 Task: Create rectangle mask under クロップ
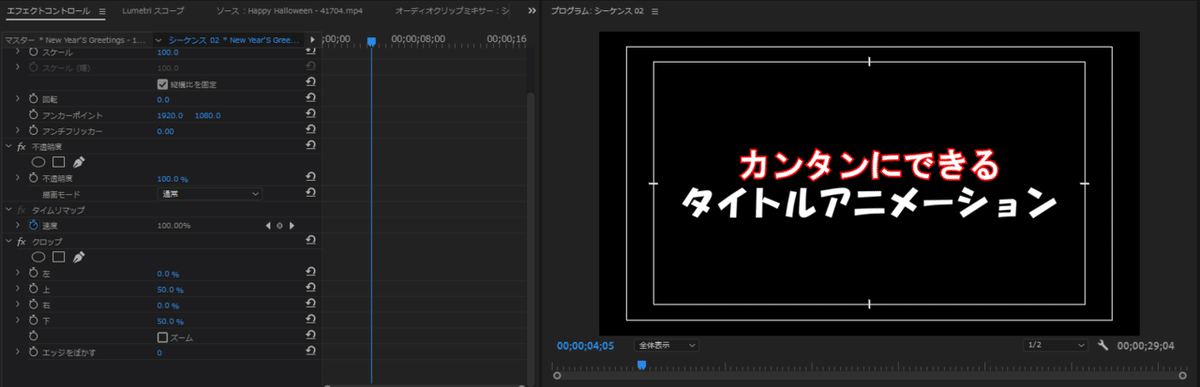(x=59, y=257)
